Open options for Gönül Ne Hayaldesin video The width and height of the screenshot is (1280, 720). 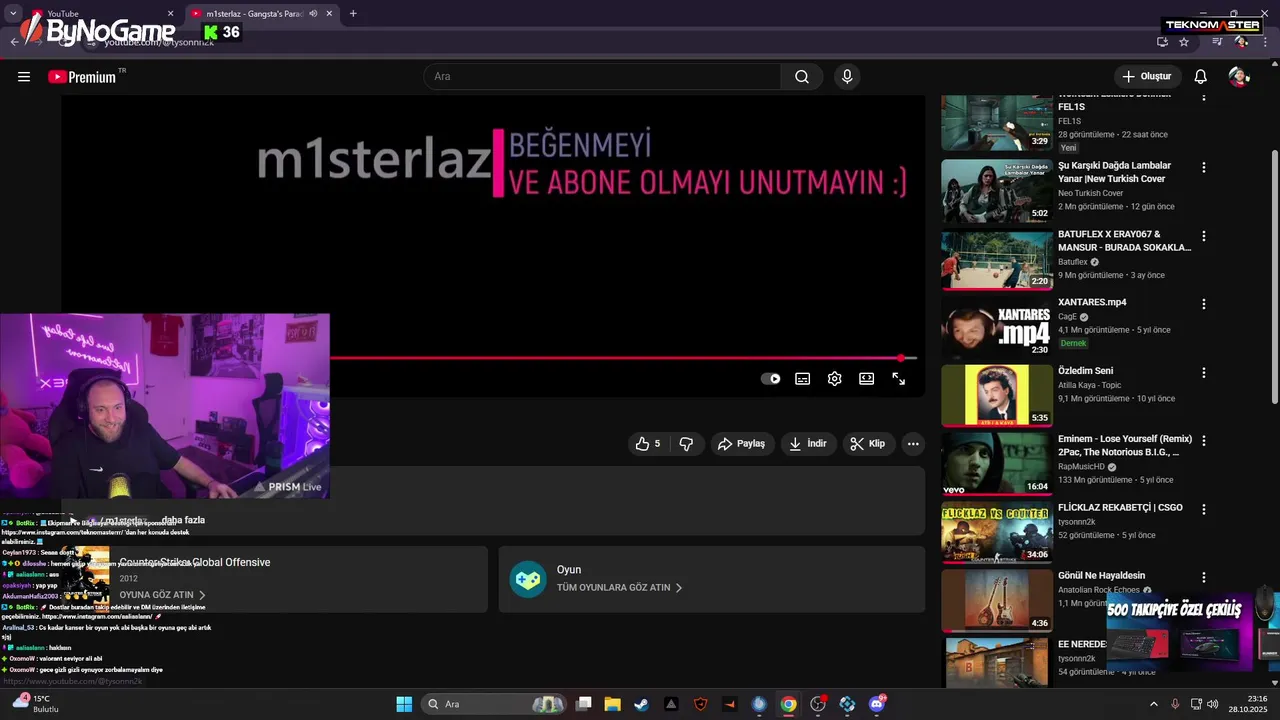[x=1204, y=577]
